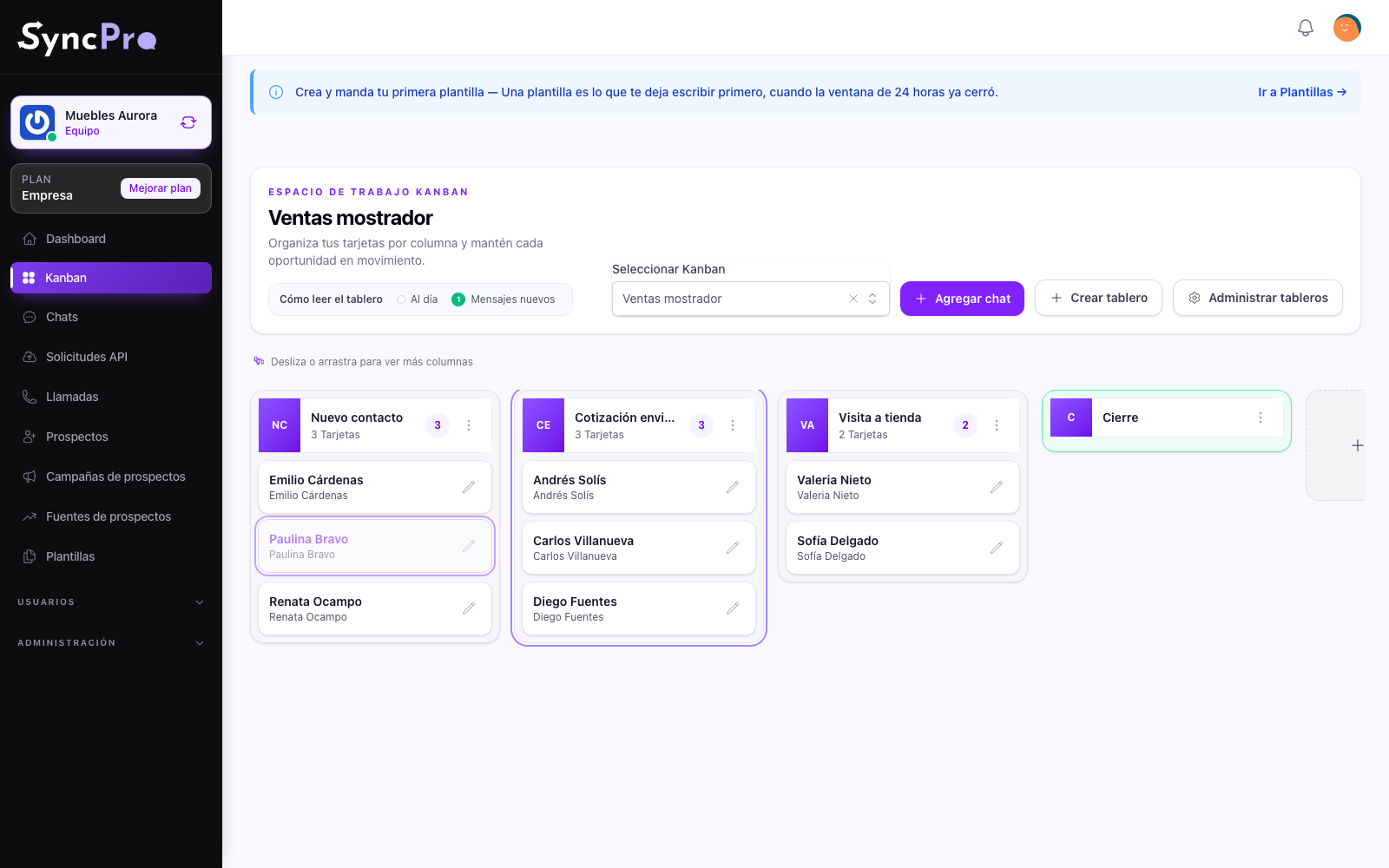Click the Agregar chat button

[x=962, y=299]
